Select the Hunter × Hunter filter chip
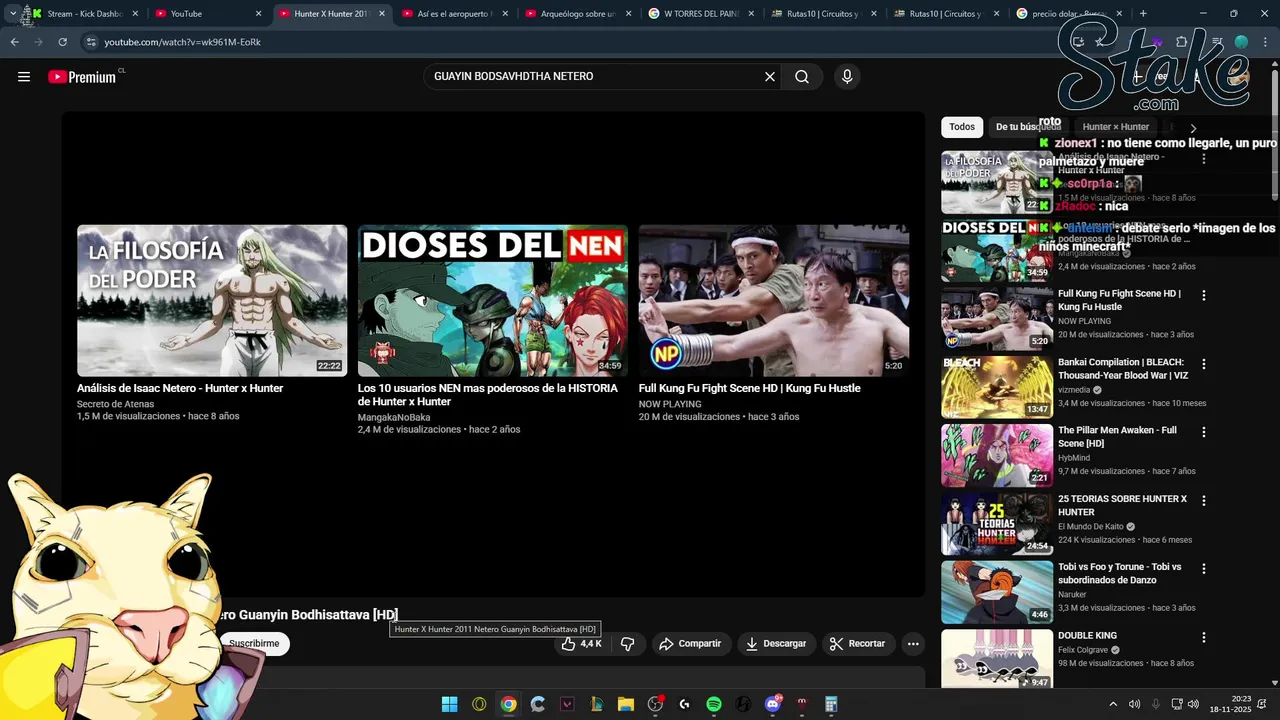Image resolution: width=1280 pixels, height=720 pixels. [x=1115, y=127]
